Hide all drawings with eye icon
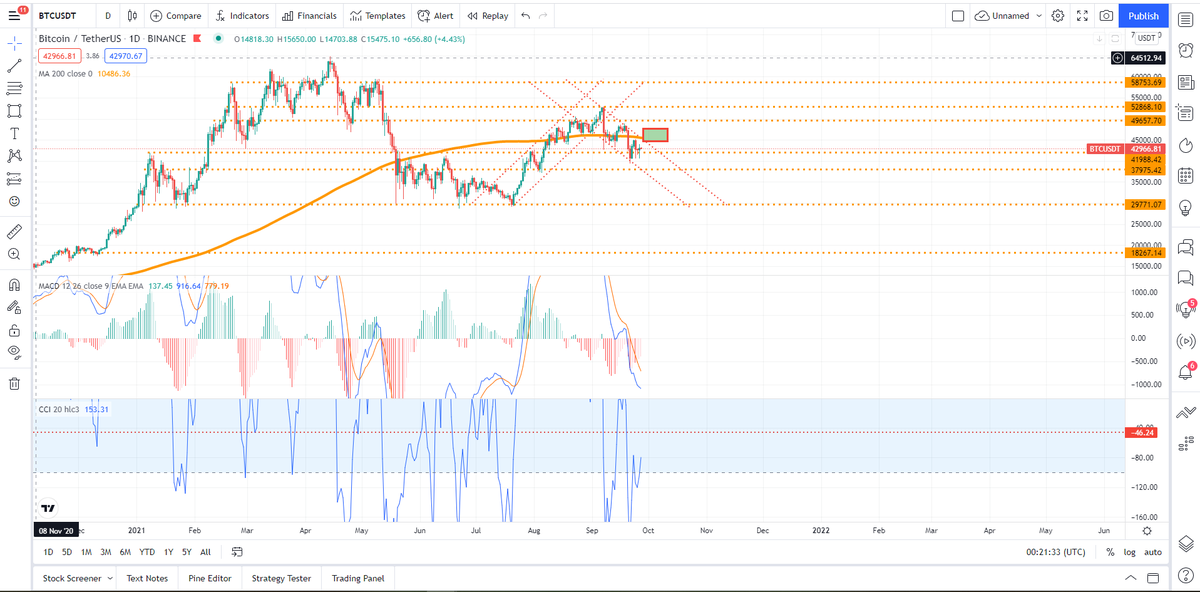This screenshot has width=1200, height=592. coord(14,351)
